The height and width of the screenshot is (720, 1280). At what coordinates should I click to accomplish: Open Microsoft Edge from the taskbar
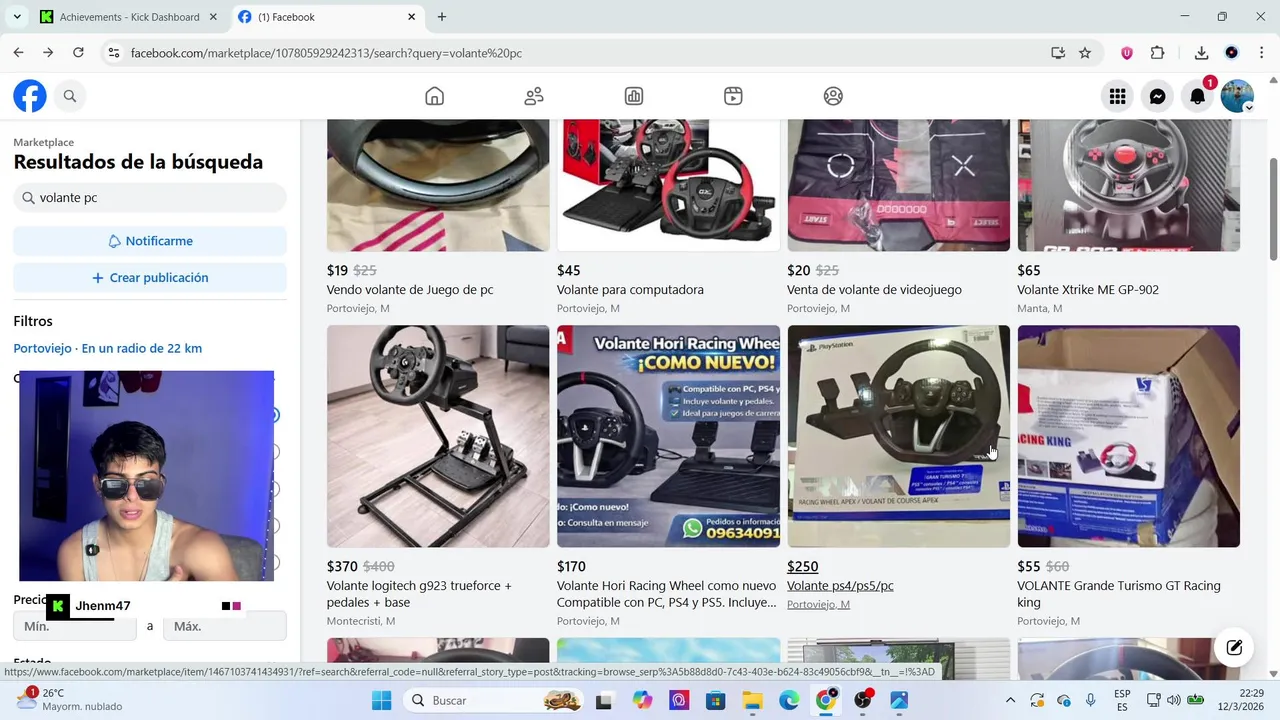[789, 700]
